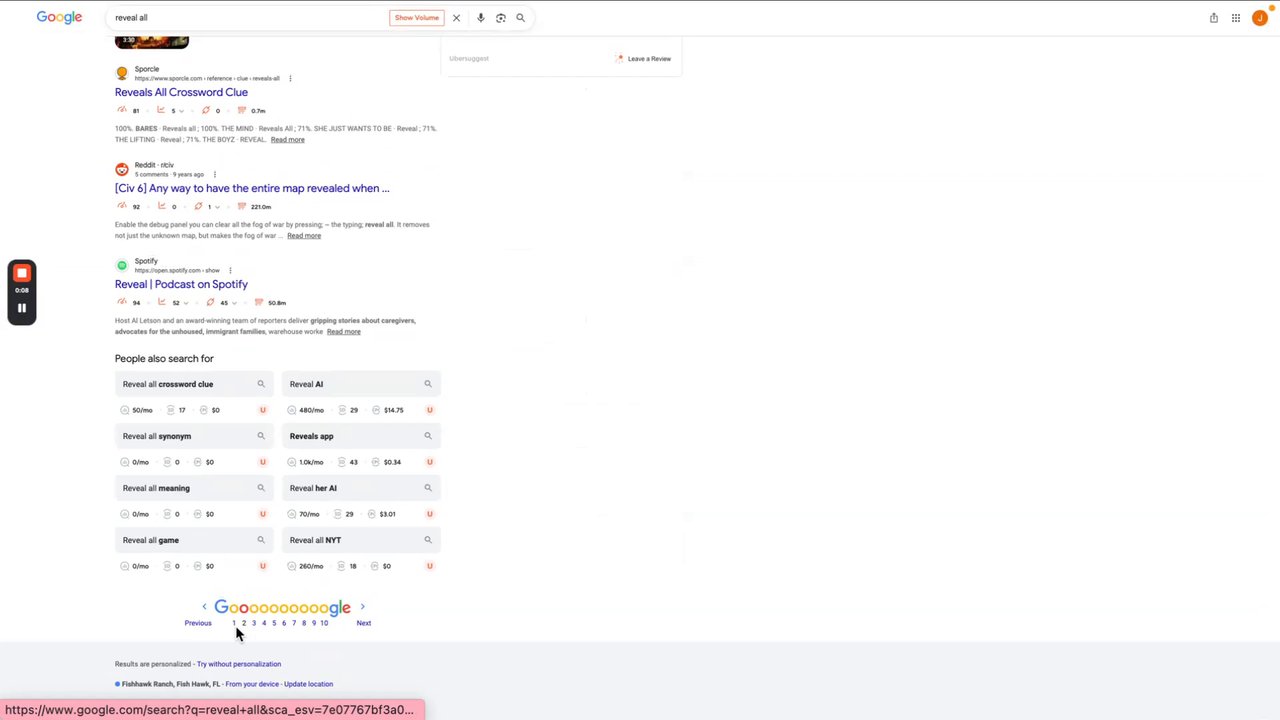Screen dimensions: 1280x720
Task: Click the Show Volume button
Action: coord(416,18)
